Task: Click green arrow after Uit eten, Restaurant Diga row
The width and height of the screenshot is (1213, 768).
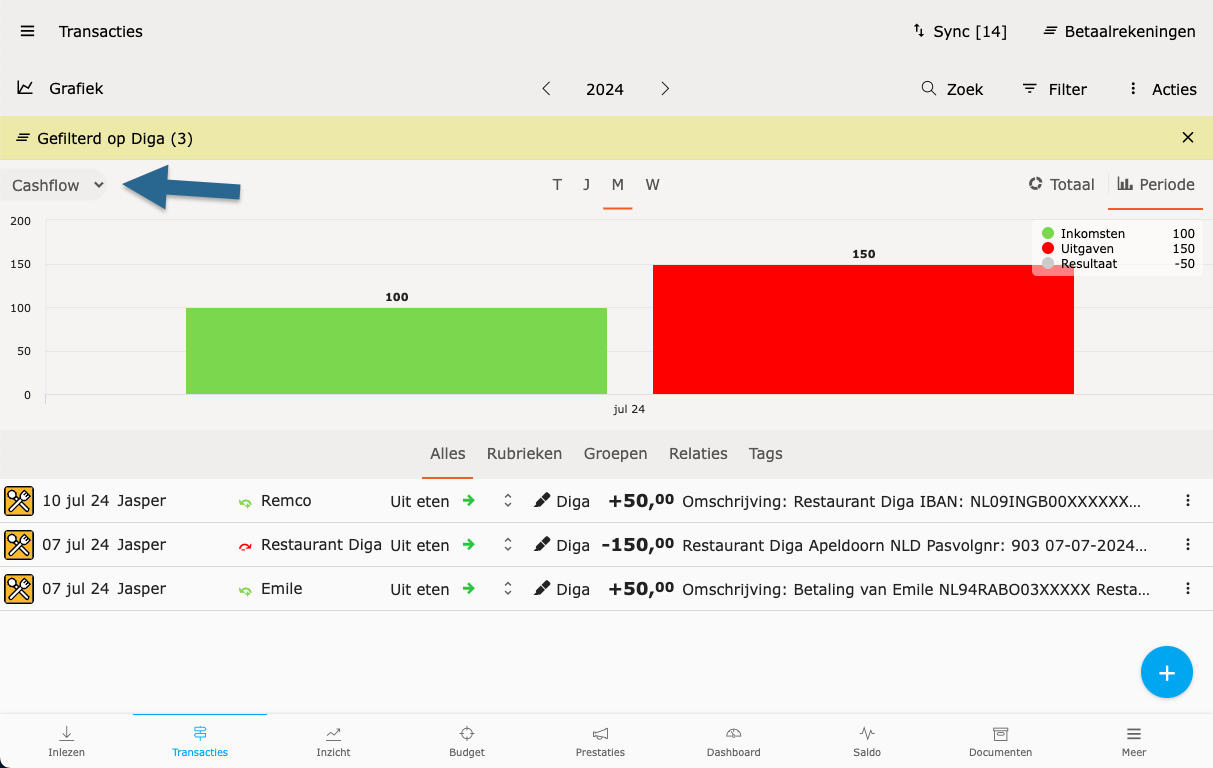Action: tap(468, 545)
